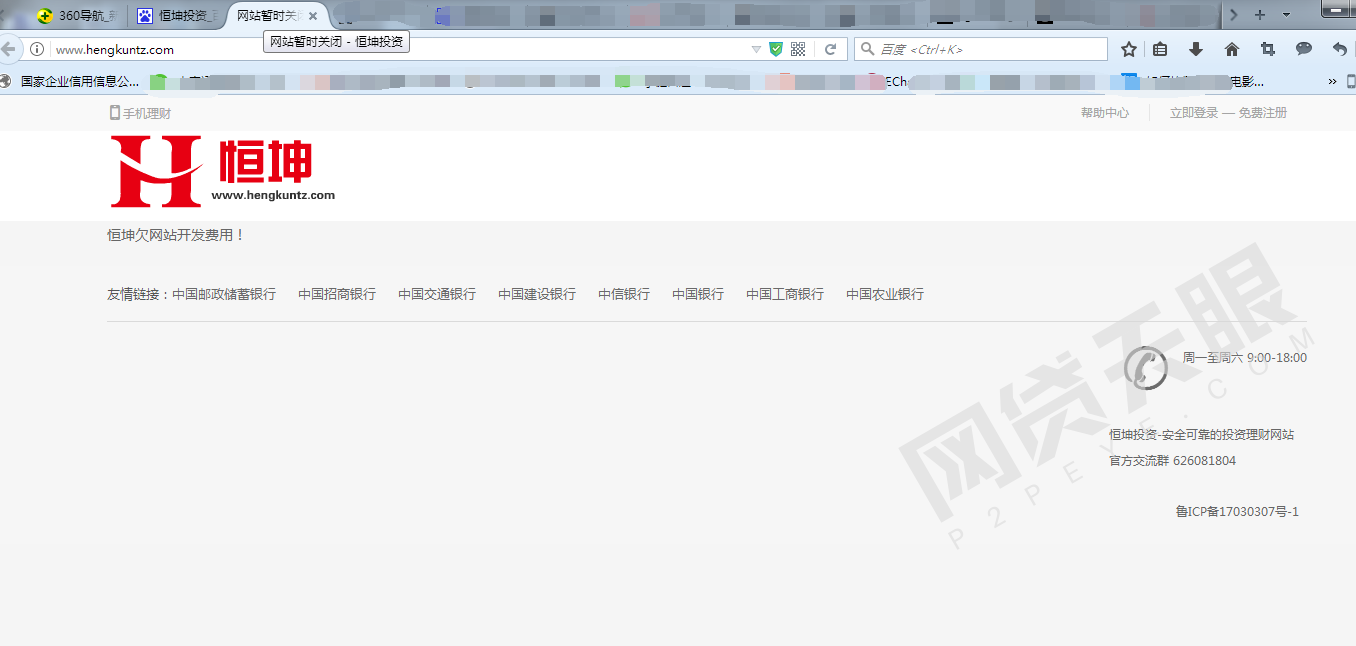Open a new tab with the plus button
1356x646 pixels.
click(1260, 15)
